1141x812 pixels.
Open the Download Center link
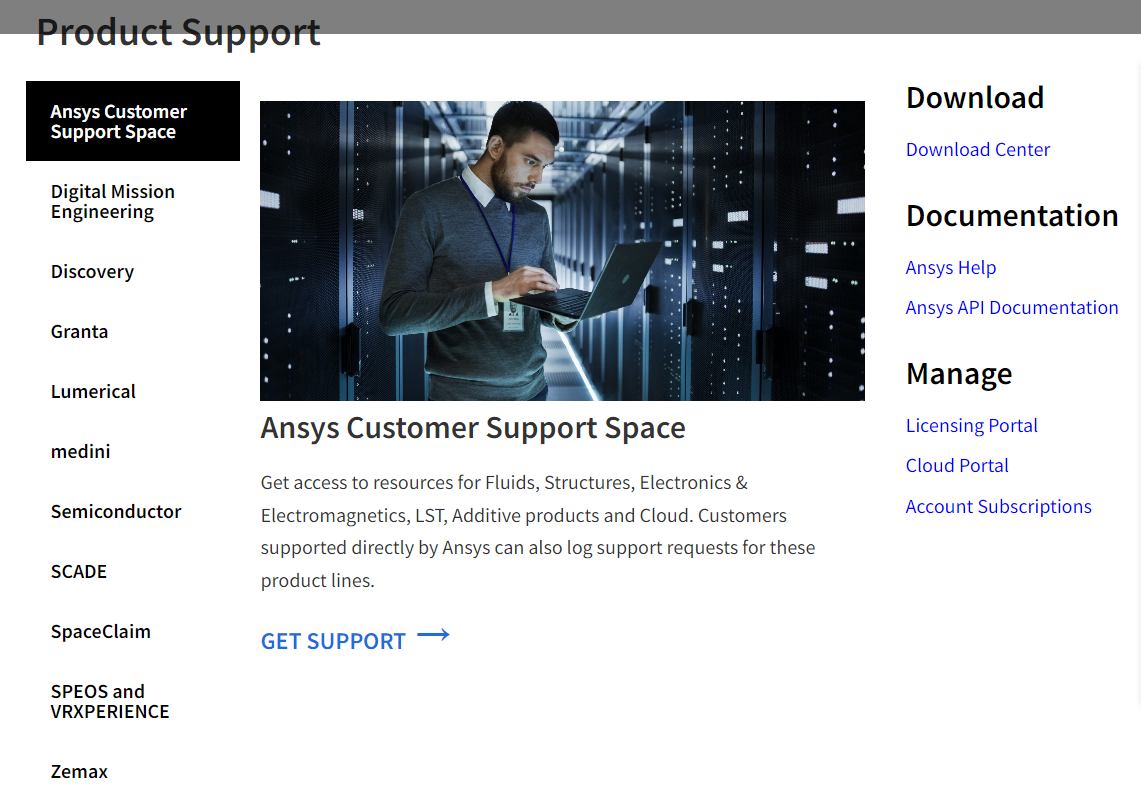[x=977, y=150]
